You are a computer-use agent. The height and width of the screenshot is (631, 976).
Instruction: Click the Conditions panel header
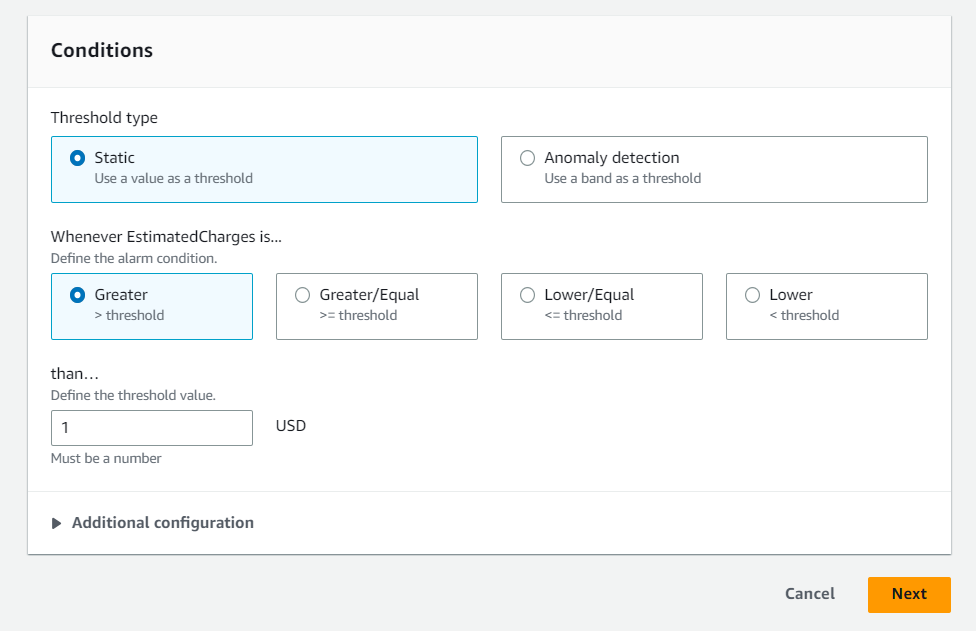tap(101, 50)
